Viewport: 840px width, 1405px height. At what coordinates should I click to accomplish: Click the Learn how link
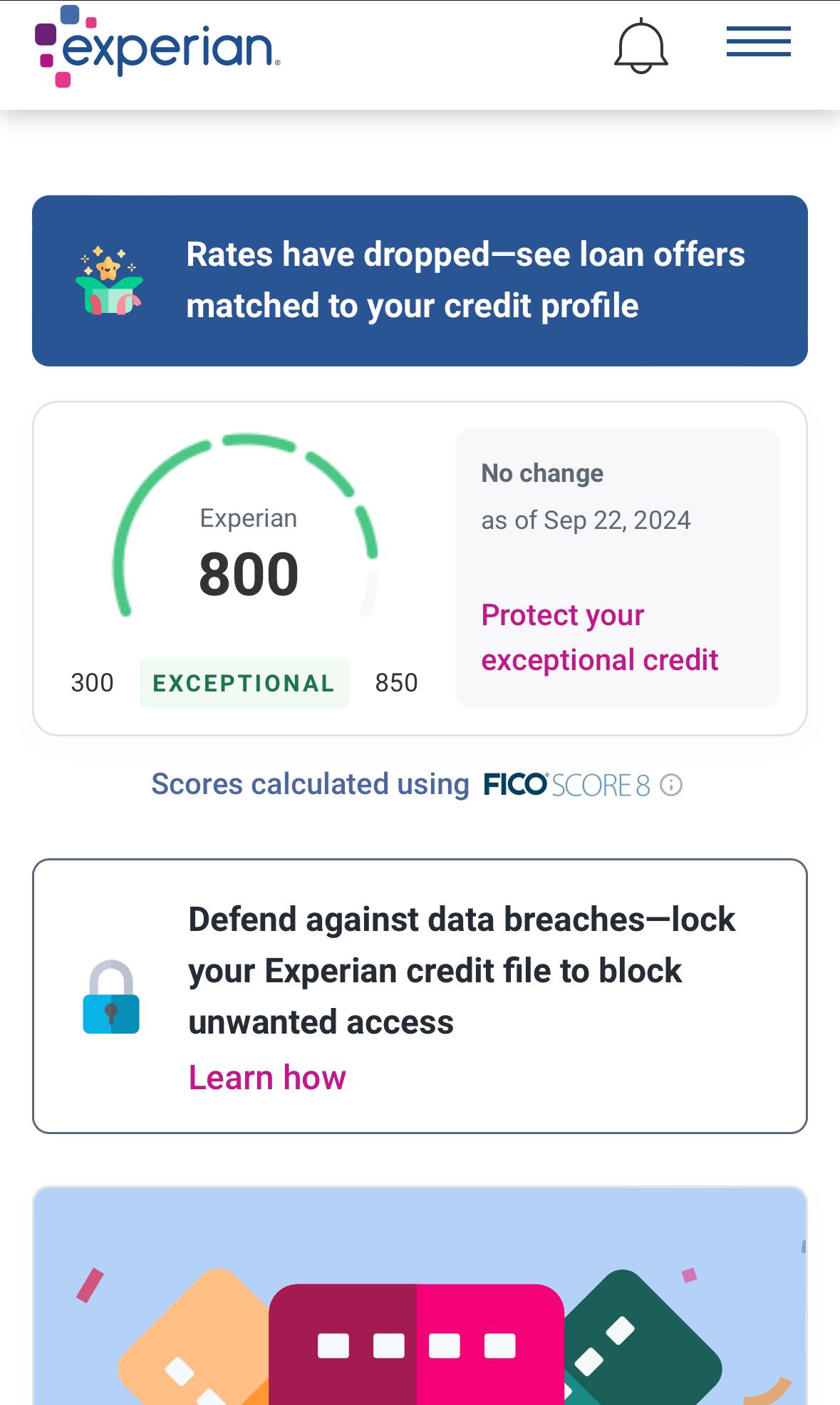(x=267, y=1077)
